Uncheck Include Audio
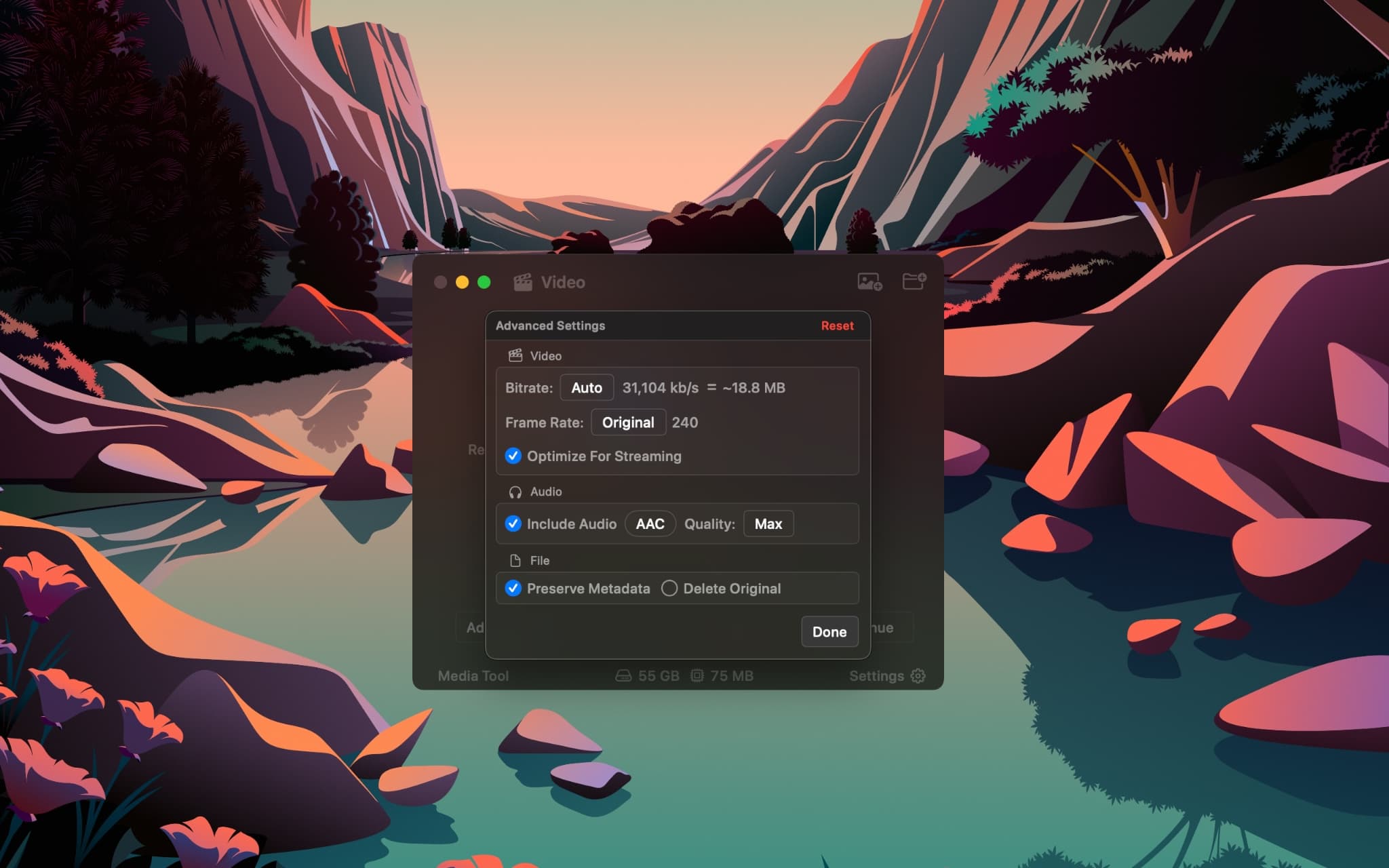 pyautogui.click(x=513, y=524)
